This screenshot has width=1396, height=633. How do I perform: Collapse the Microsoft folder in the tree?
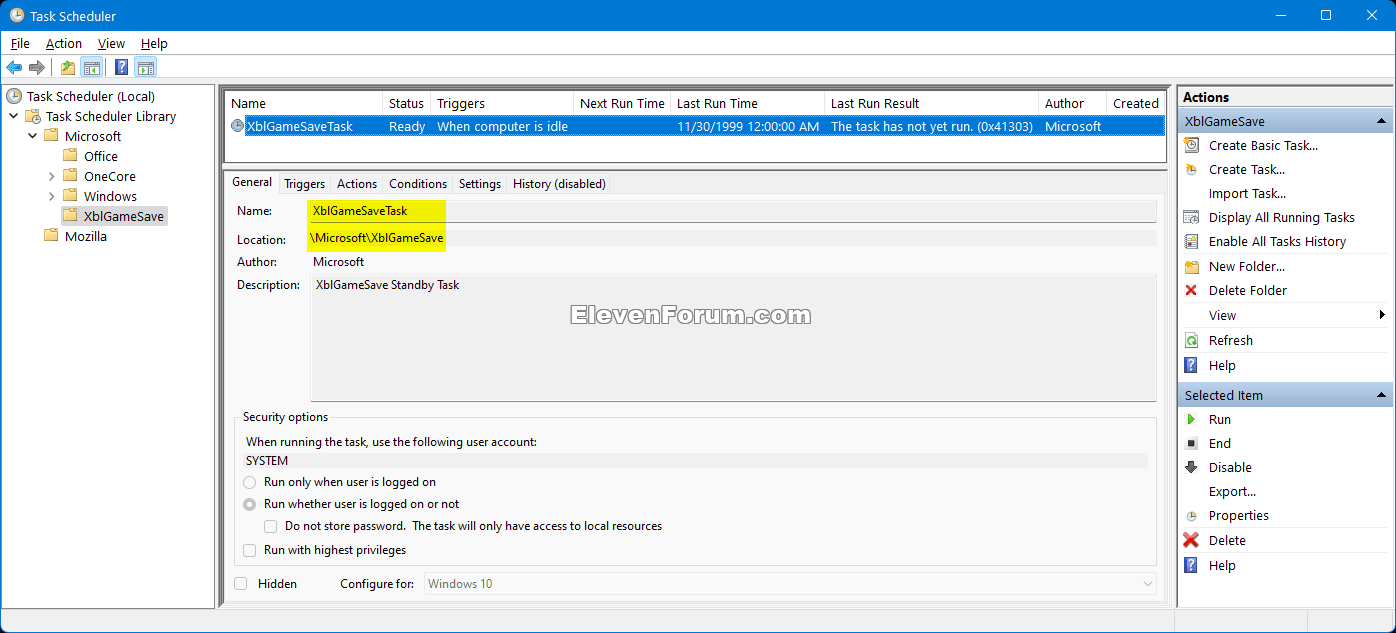pos(32,135)
